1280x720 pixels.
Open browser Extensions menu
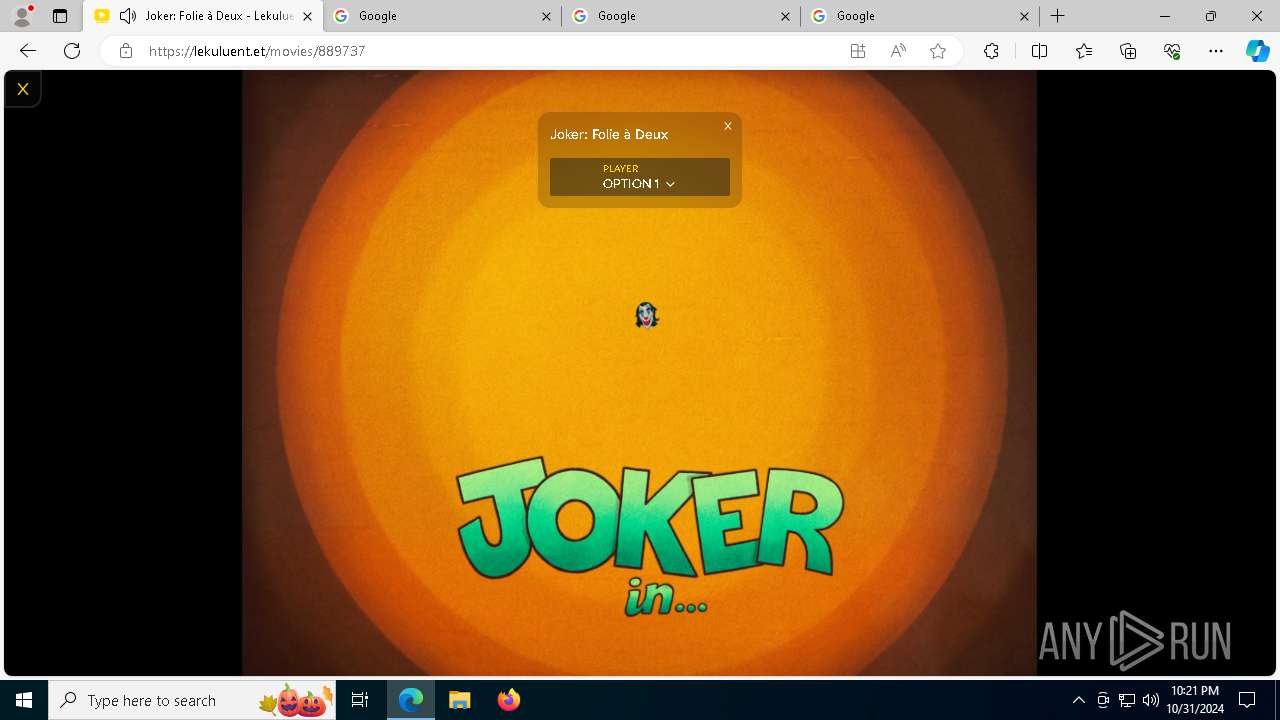(991, 51)
